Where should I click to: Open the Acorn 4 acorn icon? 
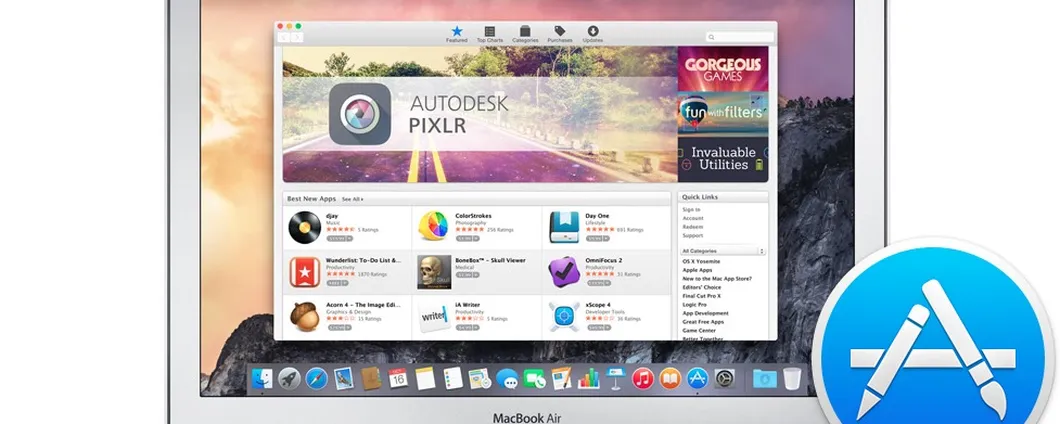(305, 316)
